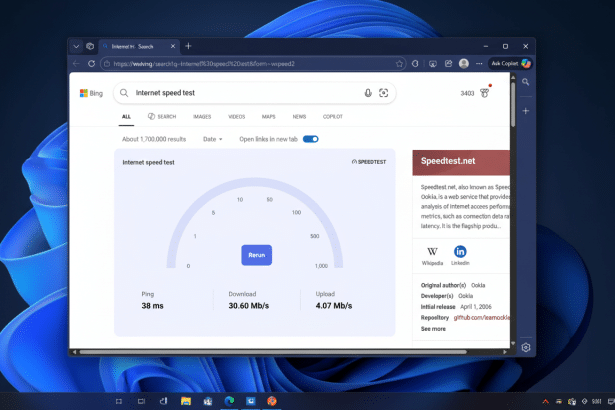Click the Upload 4.07 Mb/s value

pyautogui.click(x=334, y=306)
